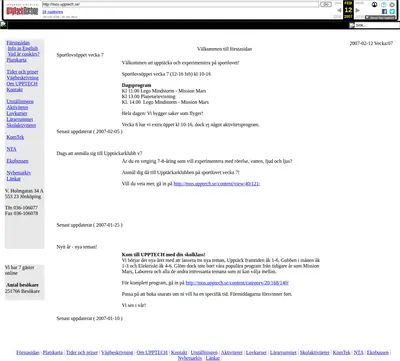The width and height of the screenshot is (400, 361).
Task: Click the broken image icon beside the Sök field
Action: [x=352, y=25]
